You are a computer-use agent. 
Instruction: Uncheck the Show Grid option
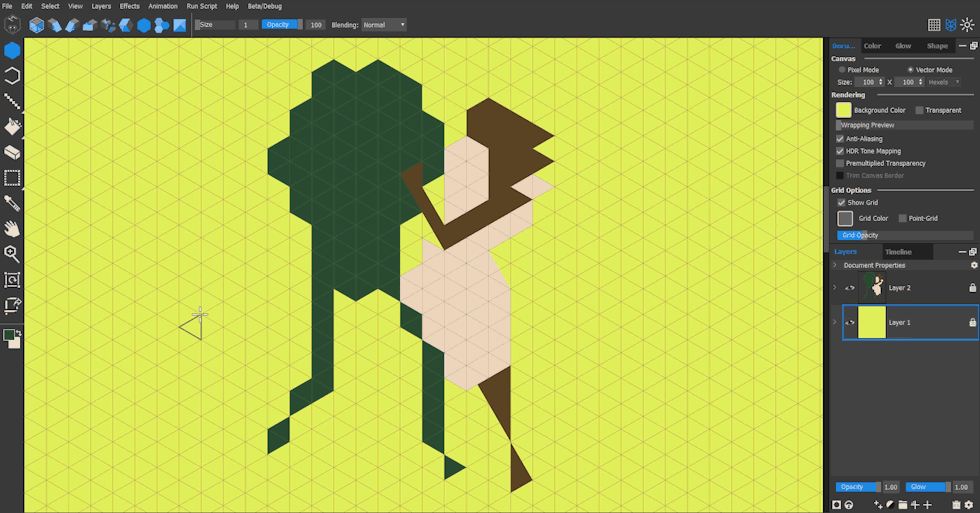[841, 202]
